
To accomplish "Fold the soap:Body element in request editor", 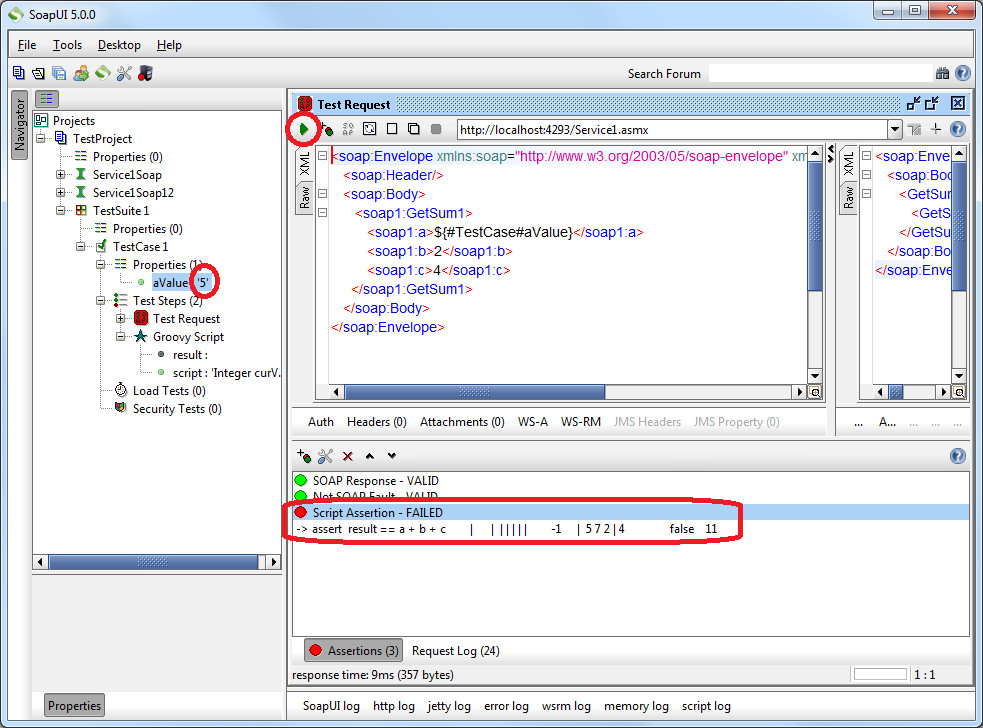I will click(322, 194).
